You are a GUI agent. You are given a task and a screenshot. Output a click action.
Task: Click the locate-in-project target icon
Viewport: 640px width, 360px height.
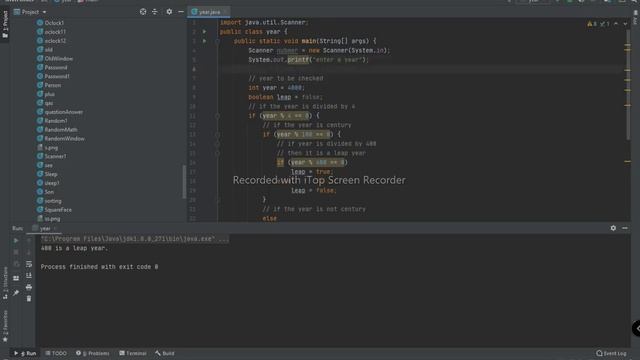click(143, 12)
